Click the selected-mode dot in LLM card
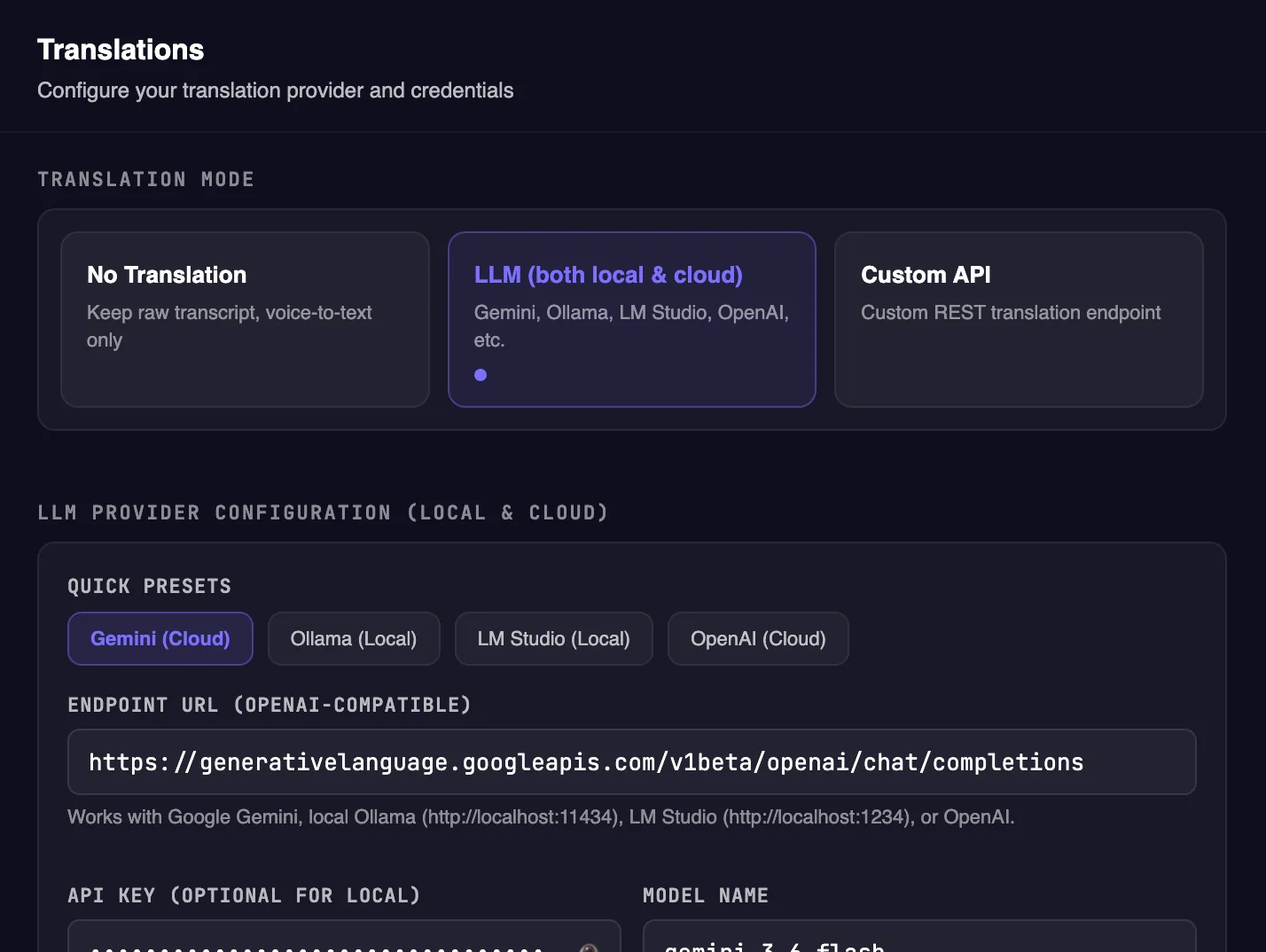Screen dimensions: 1266x952 pyautogui.click(x=481, y=375)
